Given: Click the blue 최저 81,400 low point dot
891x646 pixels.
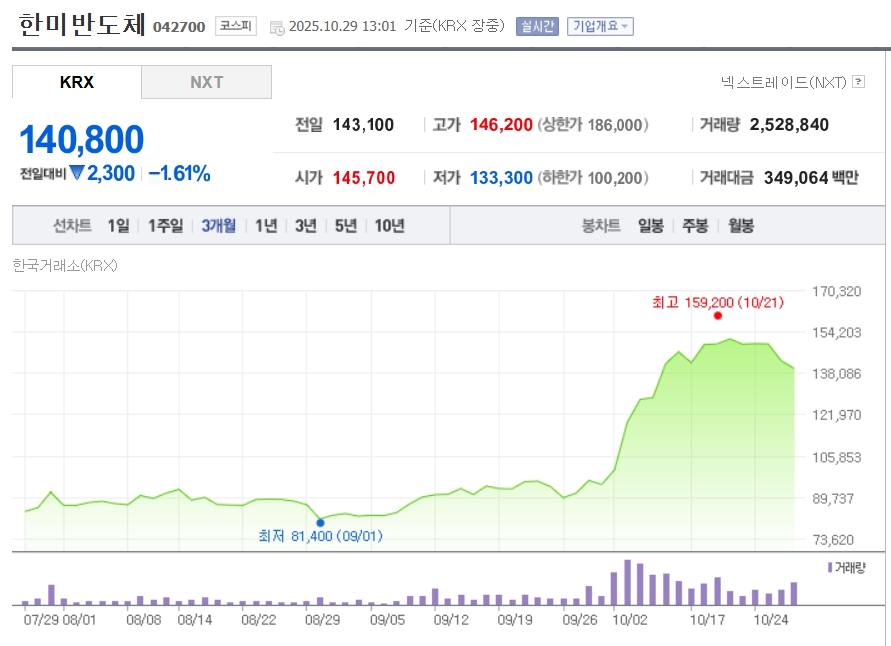Looking at the screenshot, I should click(321, 522).
